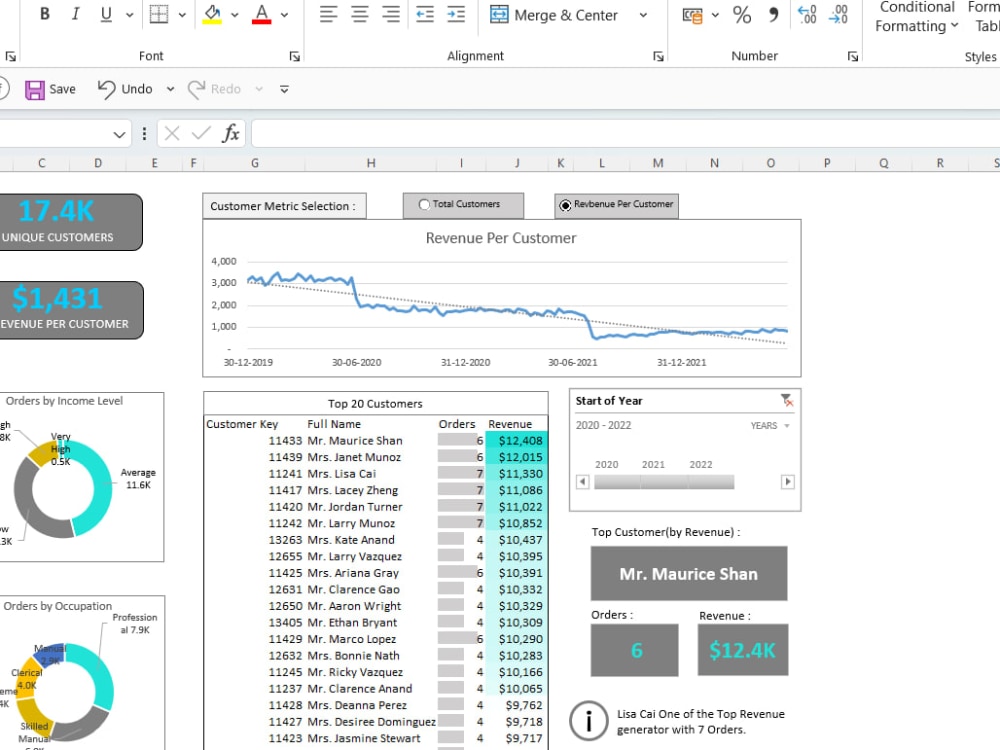1000x750 pixels.
Task: Select 2022 in the timeline slicer
Action: (x=710, y=482)
